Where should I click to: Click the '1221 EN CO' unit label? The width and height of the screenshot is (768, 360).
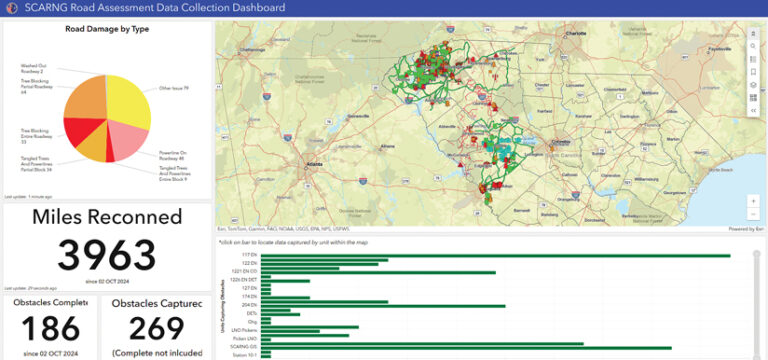[x=245, y=271]
